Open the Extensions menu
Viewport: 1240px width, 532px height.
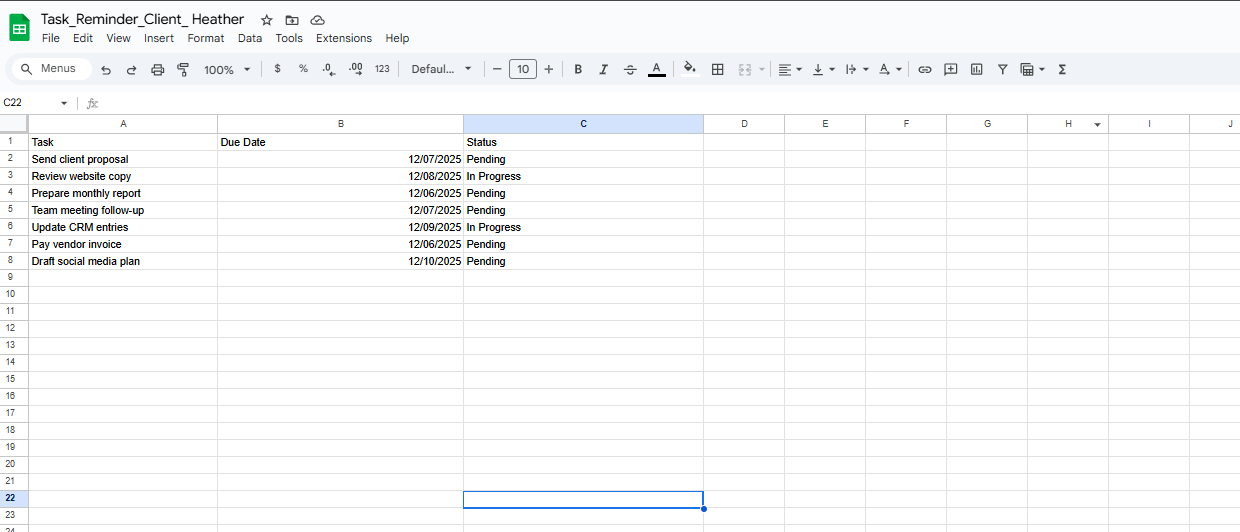click(x=344, y=38)
